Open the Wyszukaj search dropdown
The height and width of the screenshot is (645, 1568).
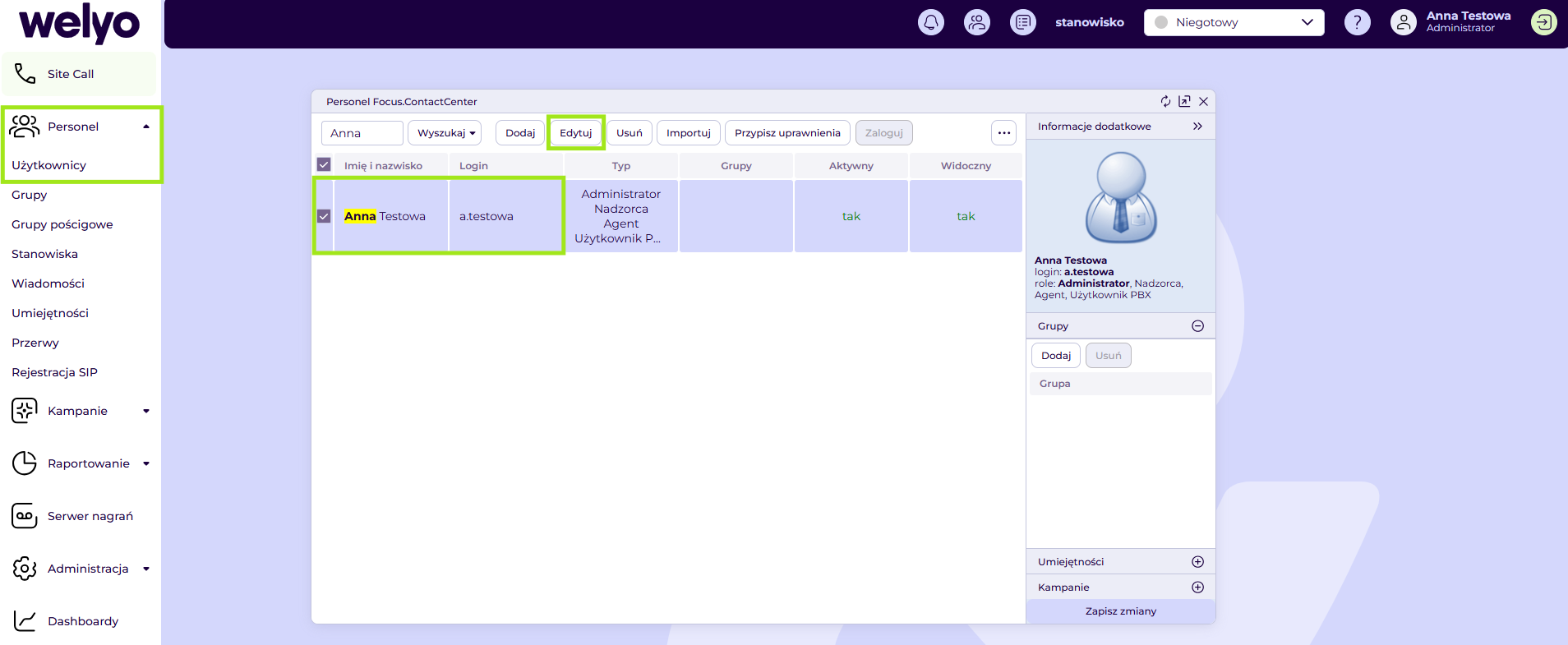445,133
